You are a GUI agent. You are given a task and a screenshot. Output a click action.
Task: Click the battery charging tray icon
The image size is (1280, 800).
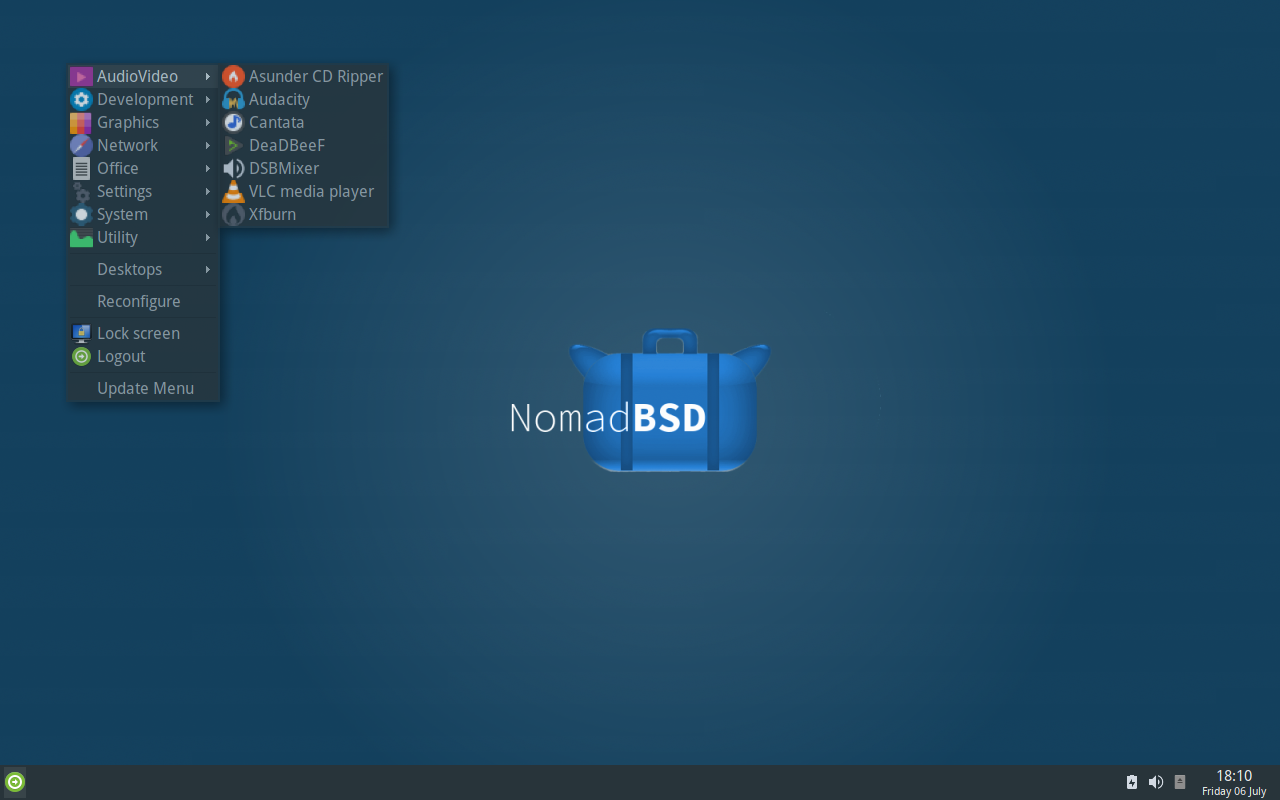[1132, 782]
